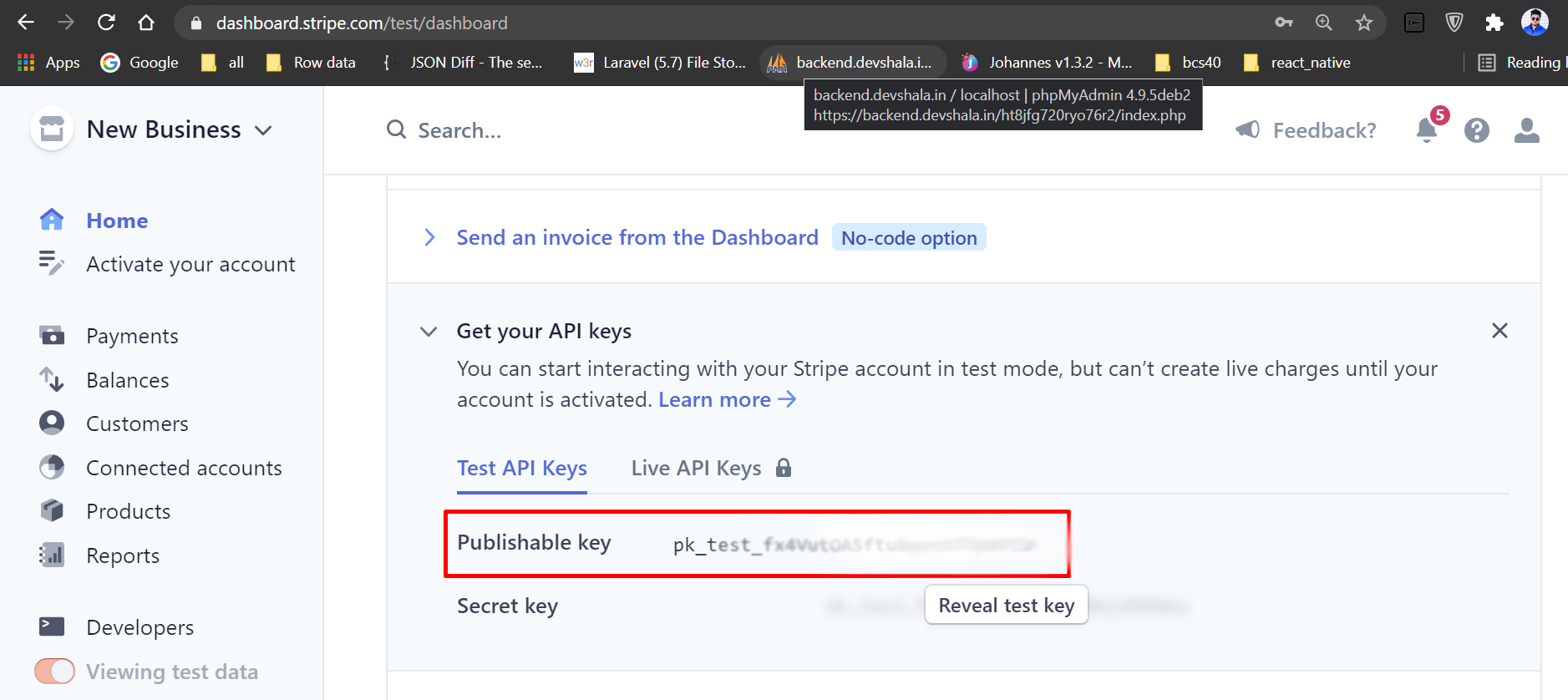Open the react_native bookmark folder
This screenshot has height=700, width=1568.
point(1297,63)
